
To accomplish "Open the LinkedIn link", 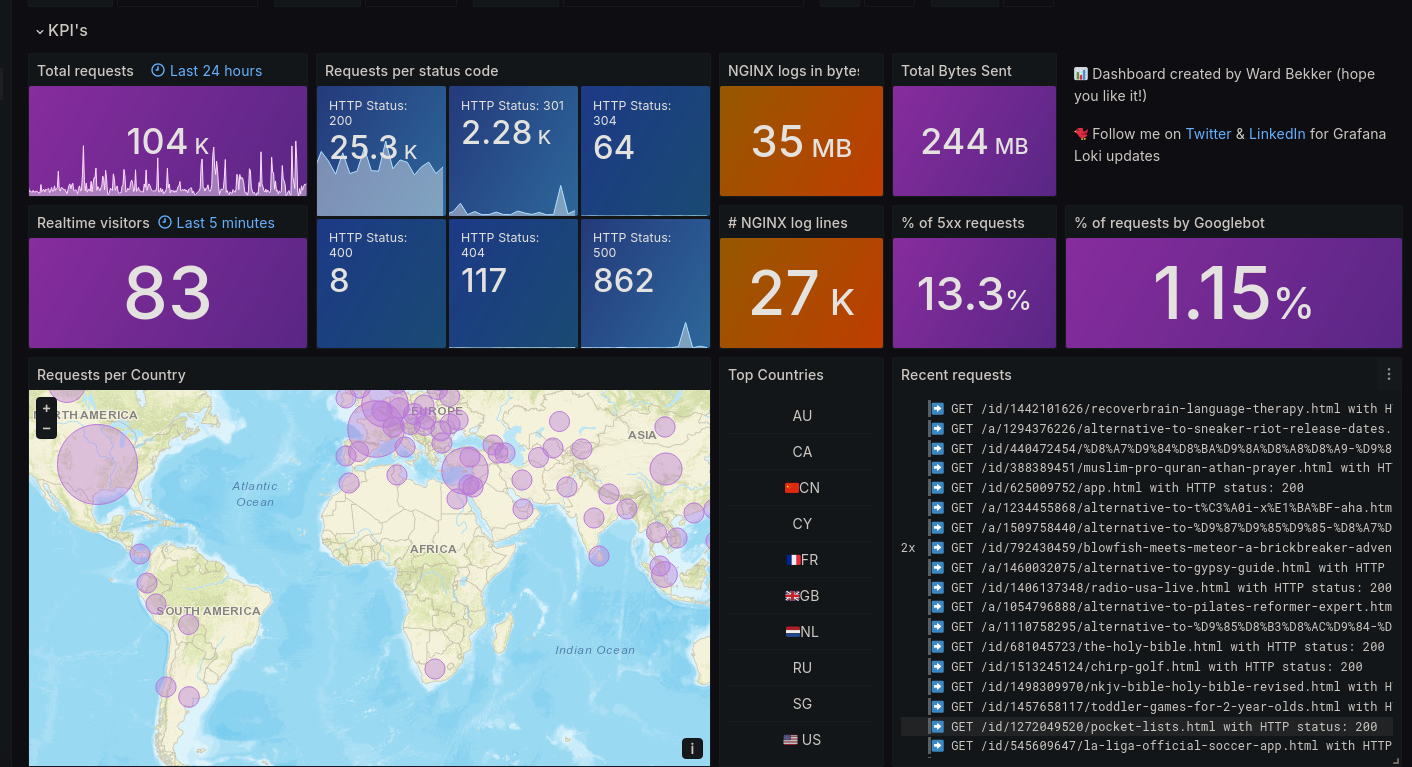I will 1277,134.
